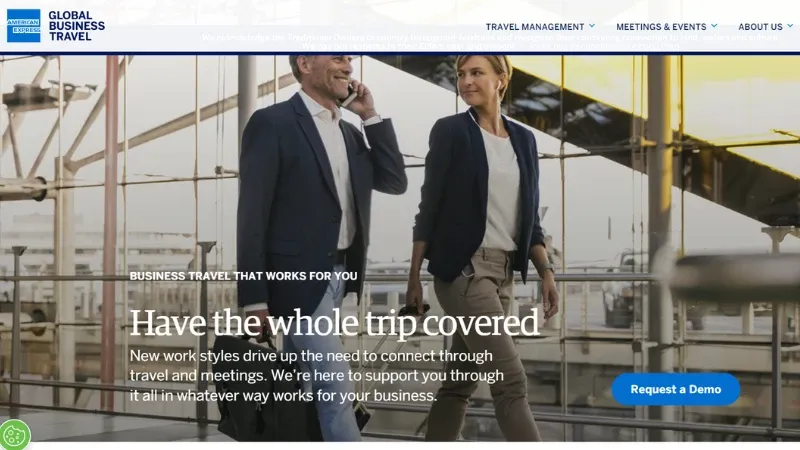Open the Meetings & Events menu
The width and height of the screenshot is (800, 450).
[661, 27]
